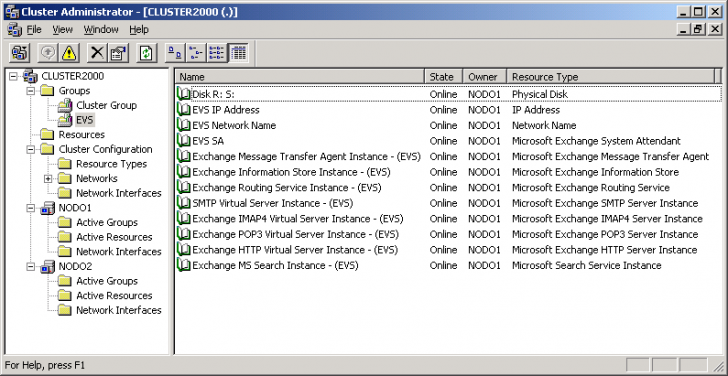Sort by the Resource Type column header

611,77
